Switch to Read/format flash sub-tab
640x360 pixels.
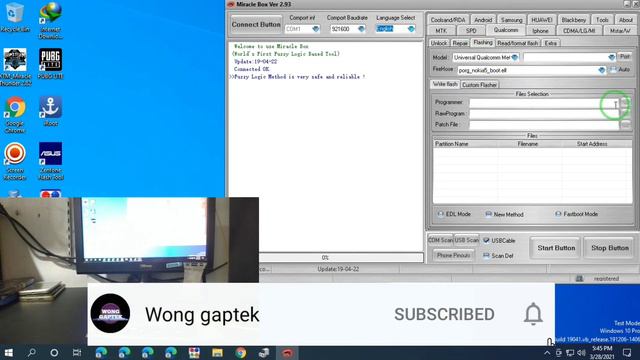pos(518,43)
